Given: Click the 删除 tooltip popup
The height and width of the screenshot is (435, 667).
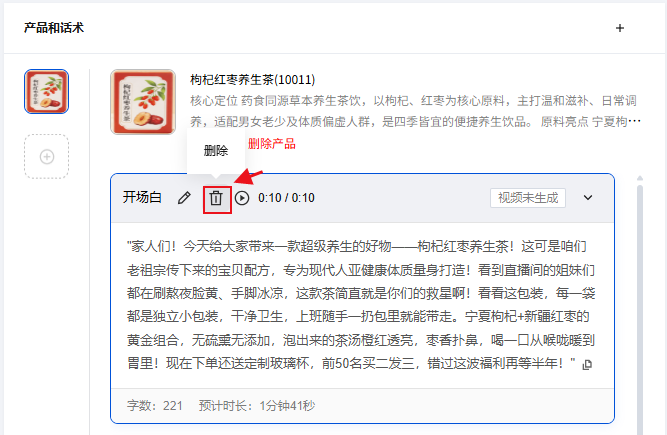Looking at the screenshot, I should pyautogui.click(x=216, y=151).
